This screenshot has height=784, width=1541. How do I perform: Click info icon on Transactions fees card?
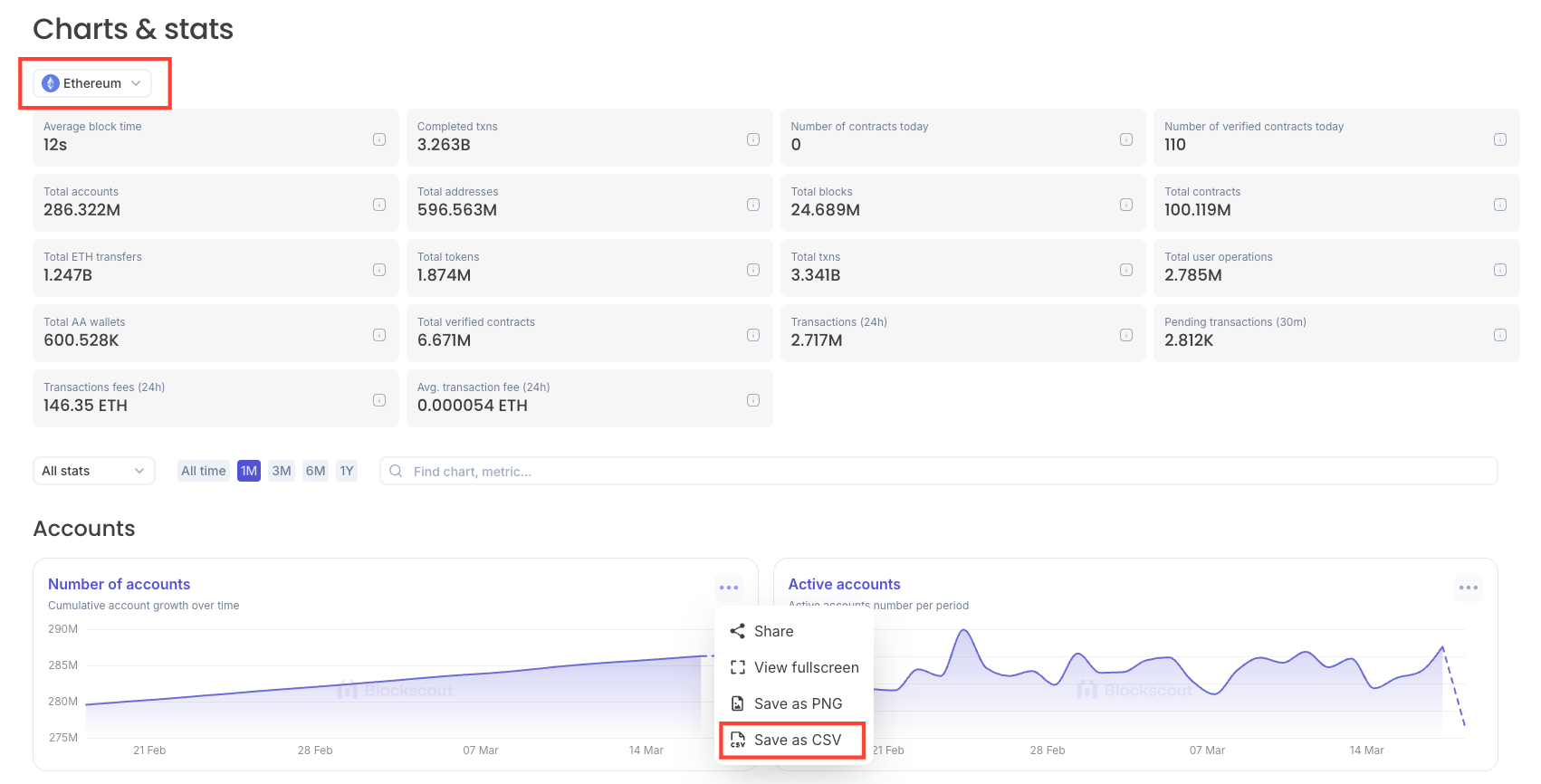click(x=379, y=400)
